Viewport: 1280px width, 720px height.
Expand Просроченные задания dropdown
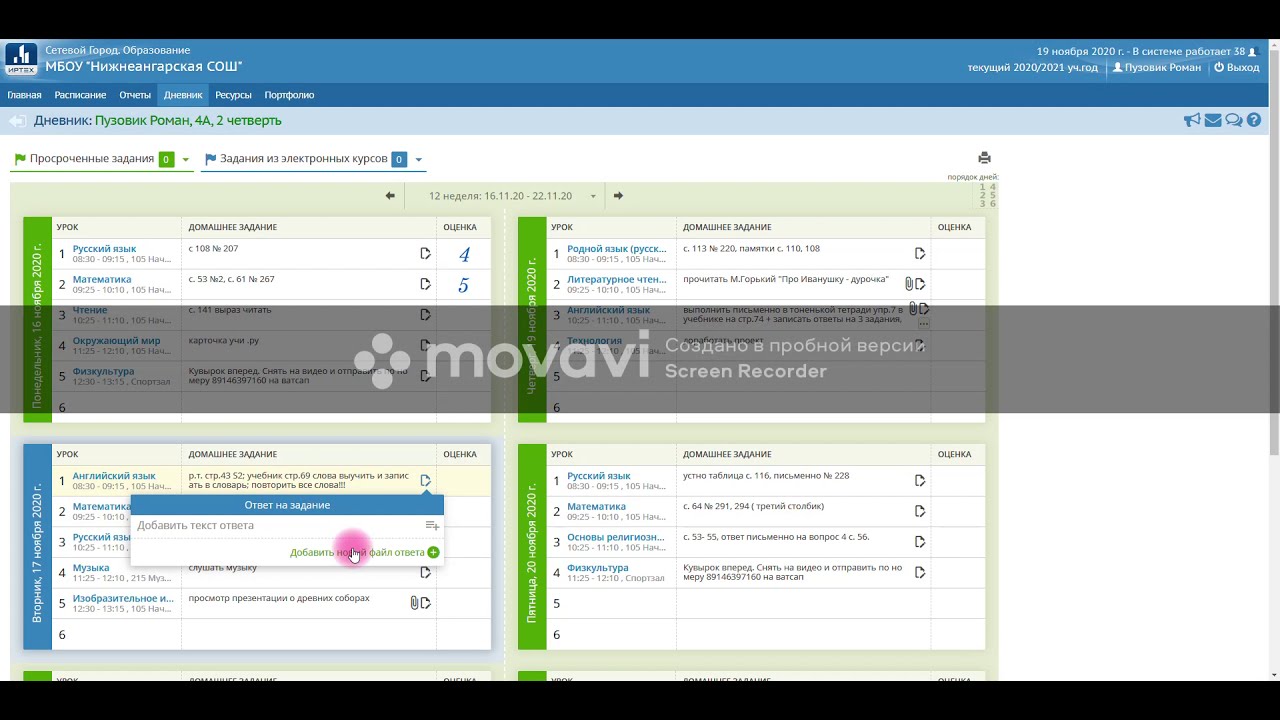tap(185, 160)
